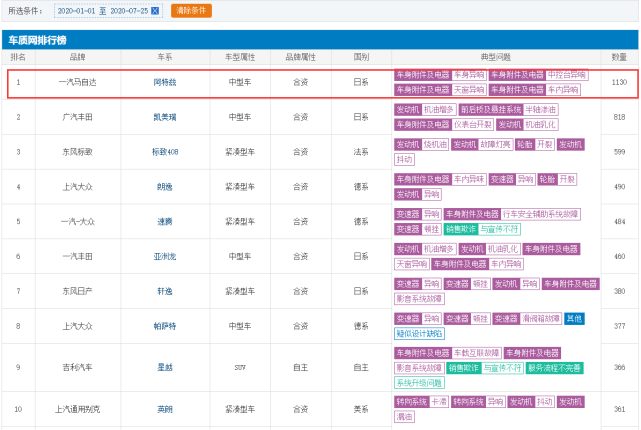This screenshot has width=641, height=430.
Task: Select the 车内异味 tag in 朗逸 row
Action: point(469,179)
